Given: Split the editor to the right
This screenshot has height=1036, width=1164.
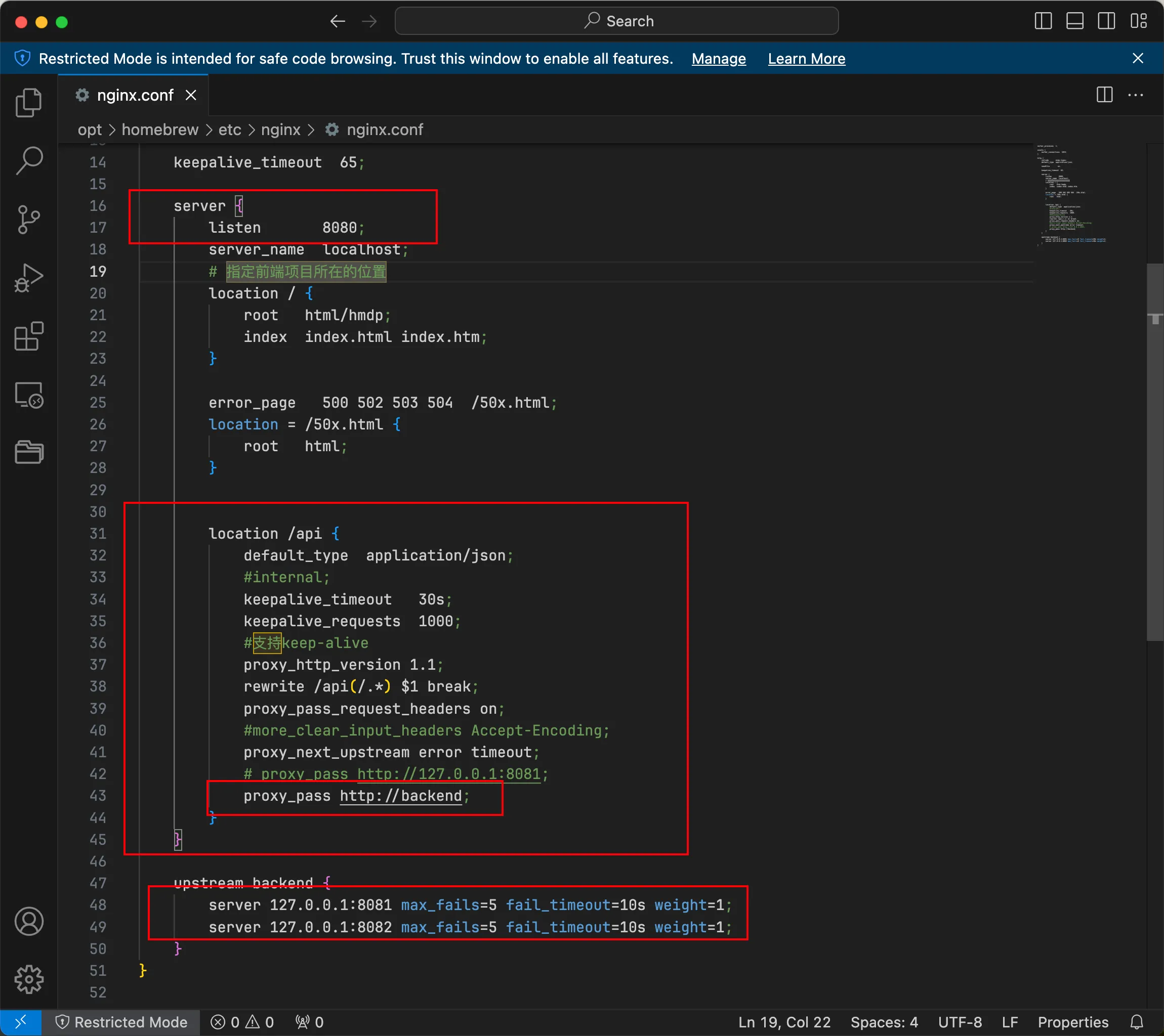Looking at the screenshot, I should pyautogui.click(x=1104, y=95).
